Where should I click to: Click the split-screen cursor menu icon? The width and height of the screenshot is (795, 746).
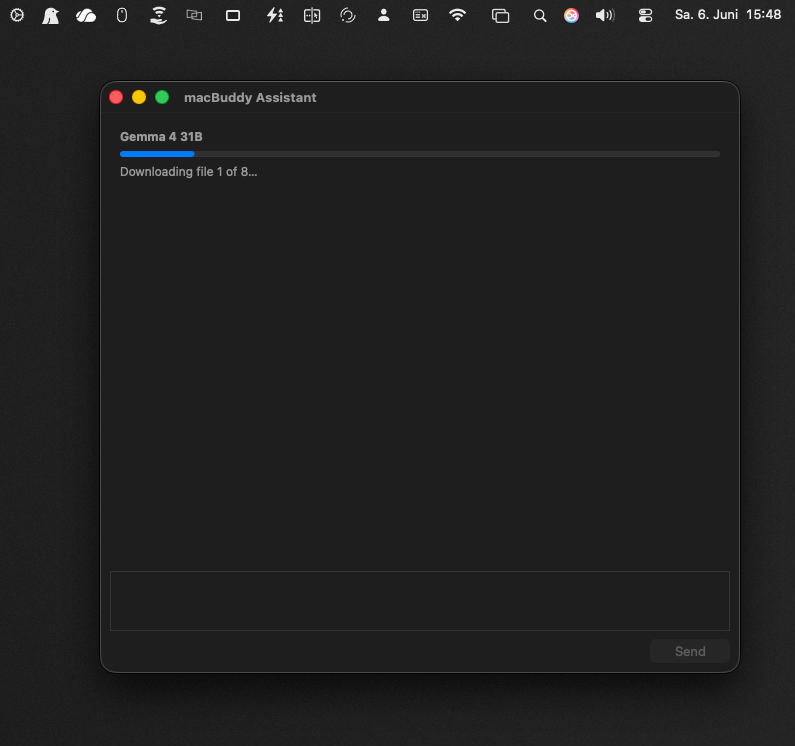[x=312, y=16]
